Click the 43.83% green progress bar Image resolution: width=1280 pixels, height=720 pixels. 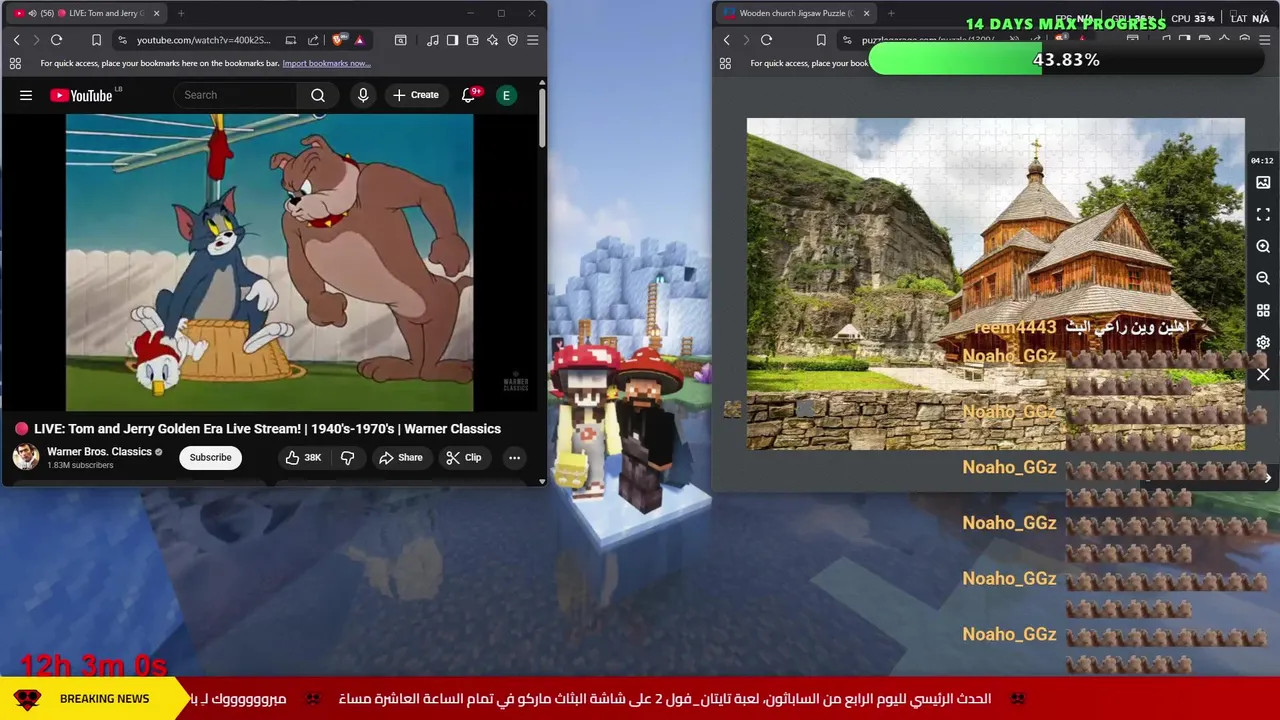point(1066,60)
